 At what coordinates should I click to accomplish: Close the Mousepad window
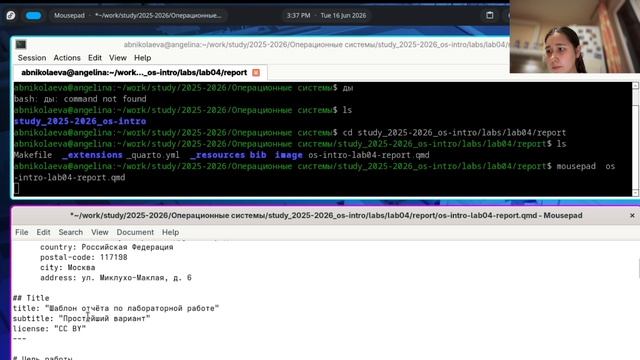pos(632,216)
